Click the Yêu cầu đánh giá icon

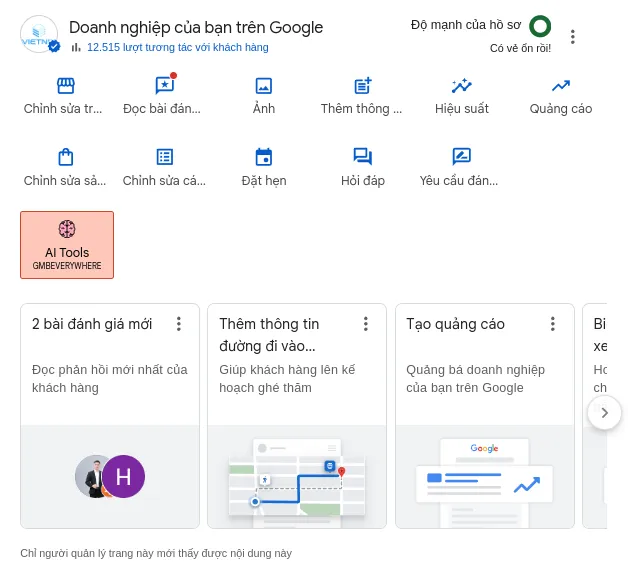coord(461,157)
